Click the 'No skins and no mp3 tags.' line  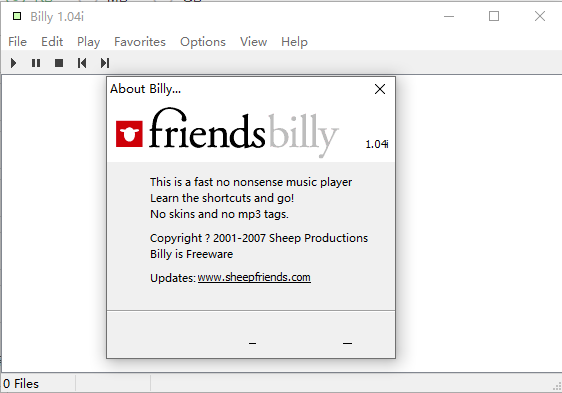point(219,214)
